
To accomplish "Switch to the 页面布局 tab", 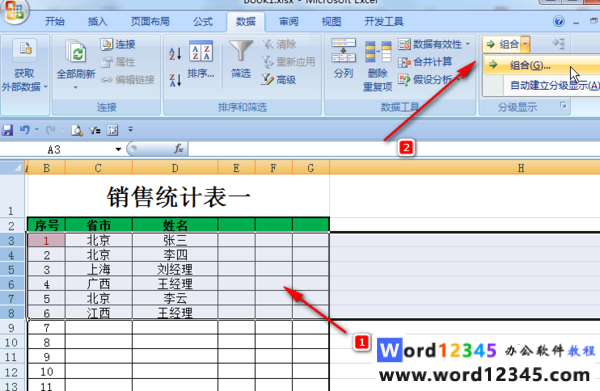I will coord(150,21).
